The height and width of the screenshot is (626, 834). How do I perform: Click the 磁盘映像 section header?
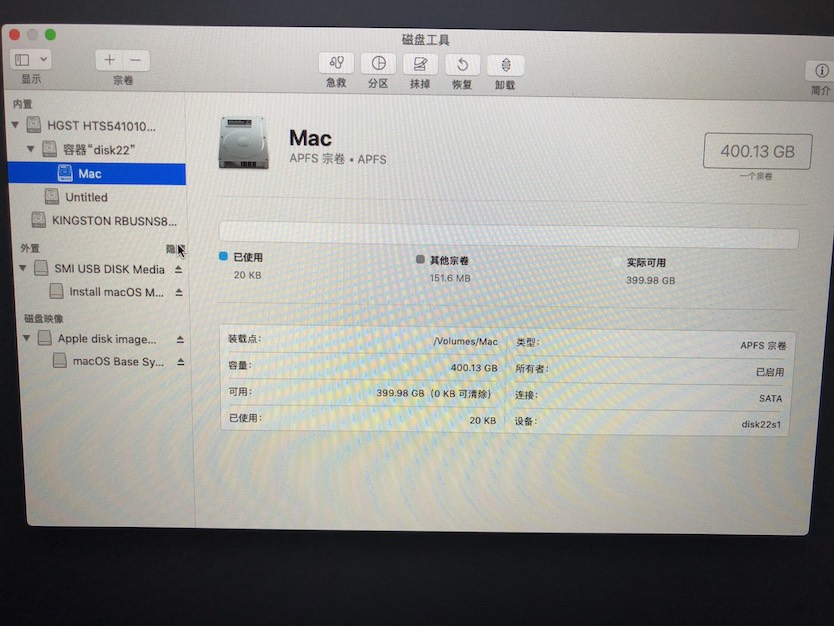click(x=44, y=319)
